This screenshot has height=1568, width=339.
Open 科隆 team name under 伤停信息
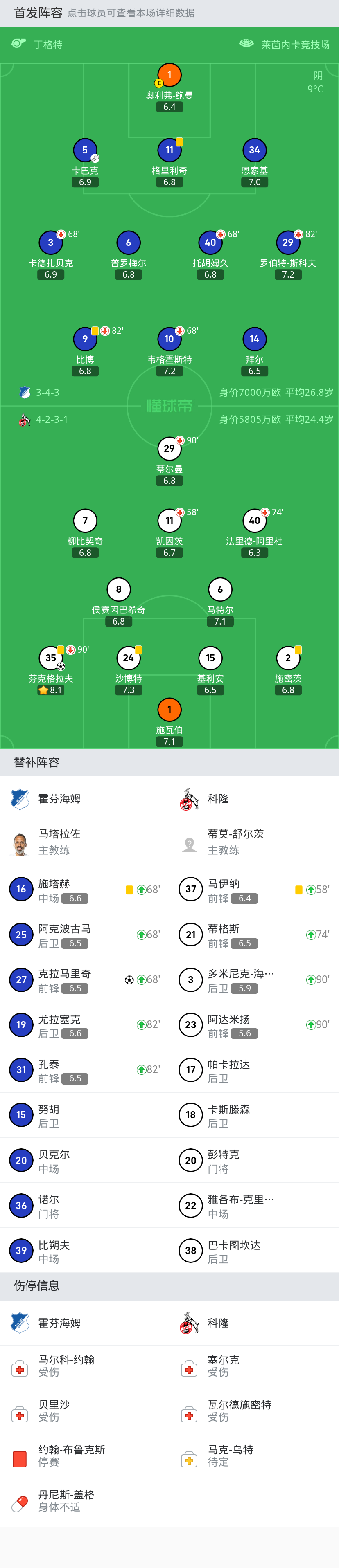[x=218, y=1323]
